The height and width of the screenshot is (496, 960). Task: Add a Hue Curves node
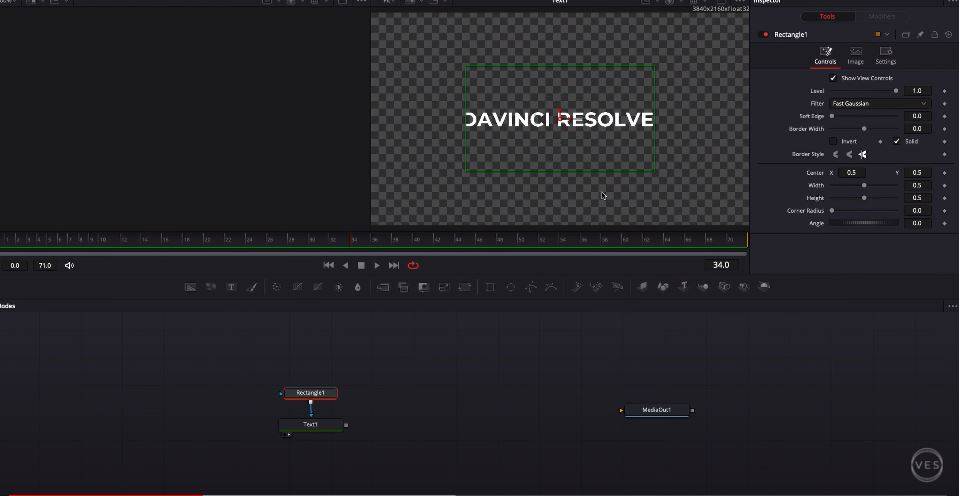[x=317, y=287]
